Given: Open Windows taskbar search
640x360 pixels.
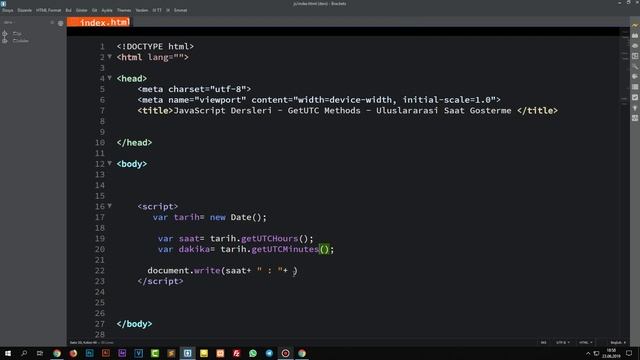Looking at the screenshot, I should point(24,353).
